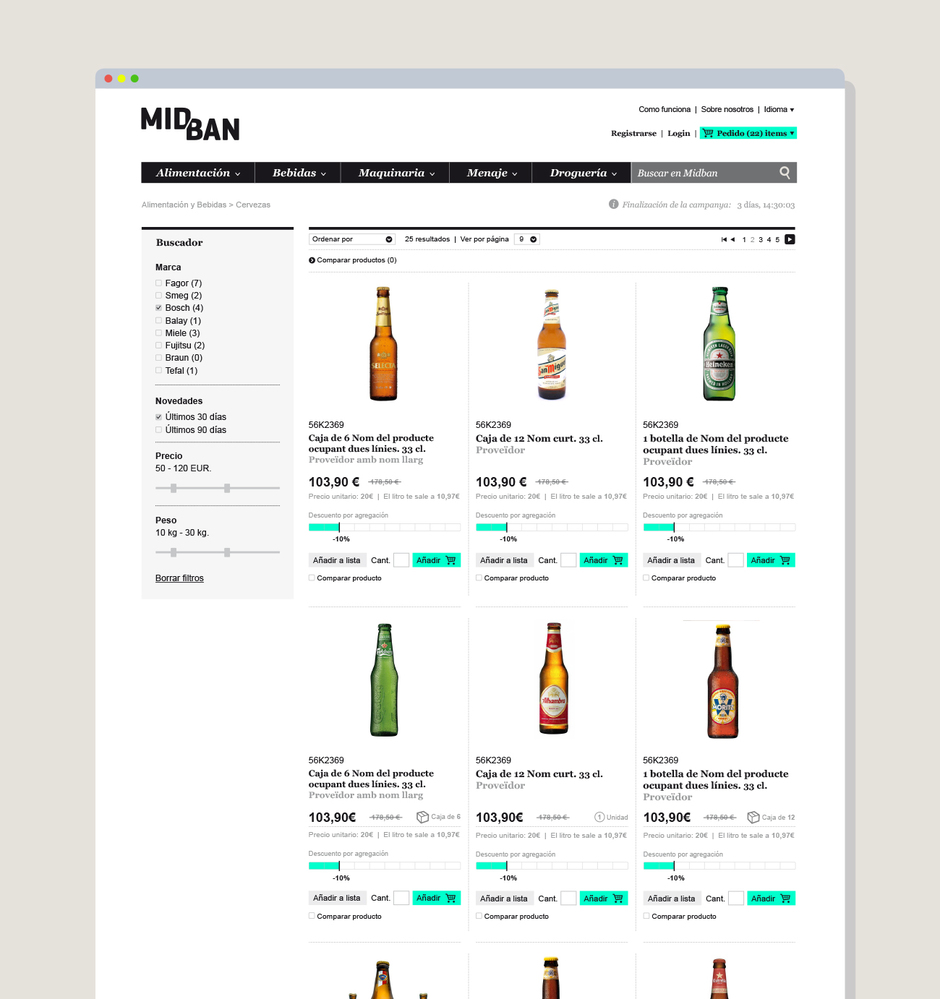940x999 pixels.
Task: Click the Precio slider left handle
Action: (173, 488)
